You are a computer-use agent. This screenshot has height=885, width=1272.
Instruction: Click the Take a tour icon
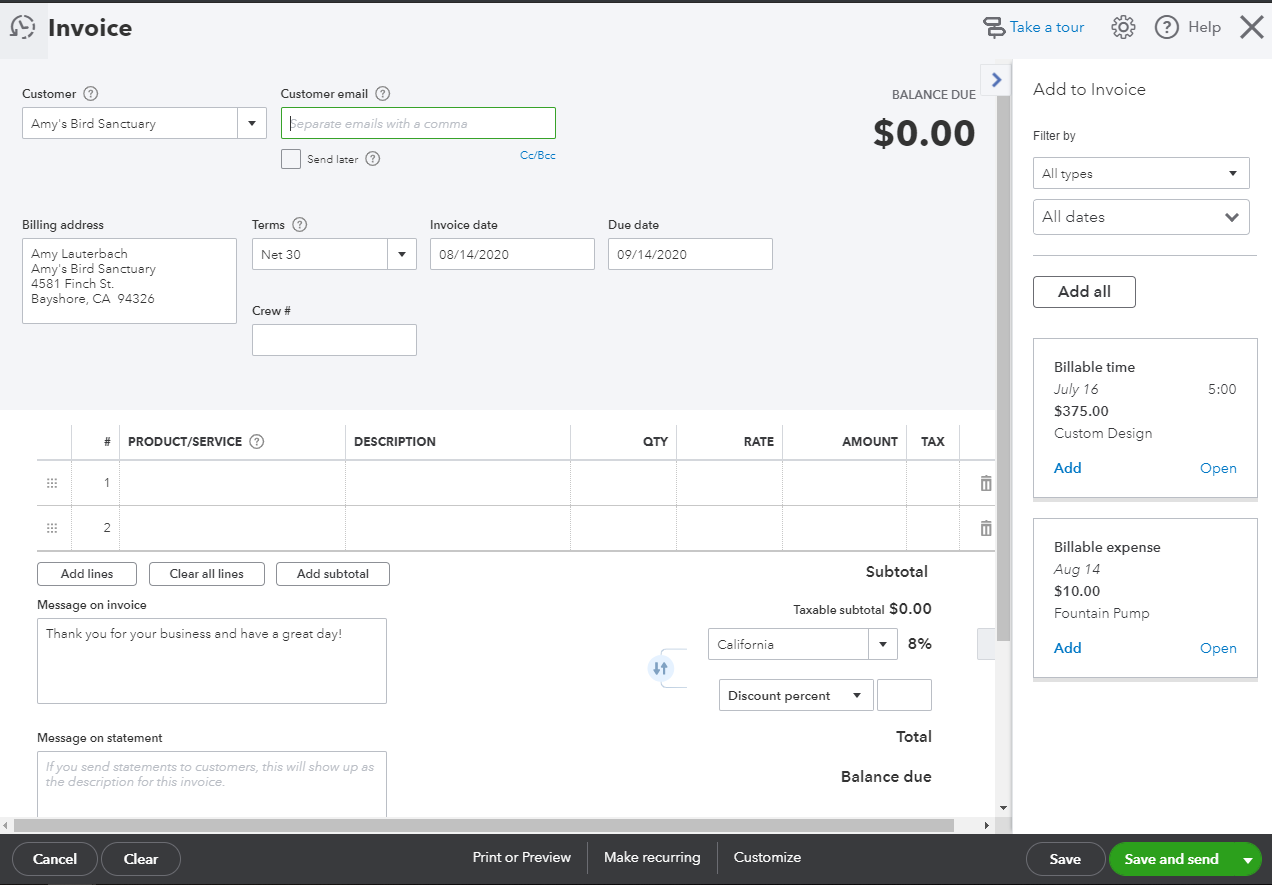995,28
